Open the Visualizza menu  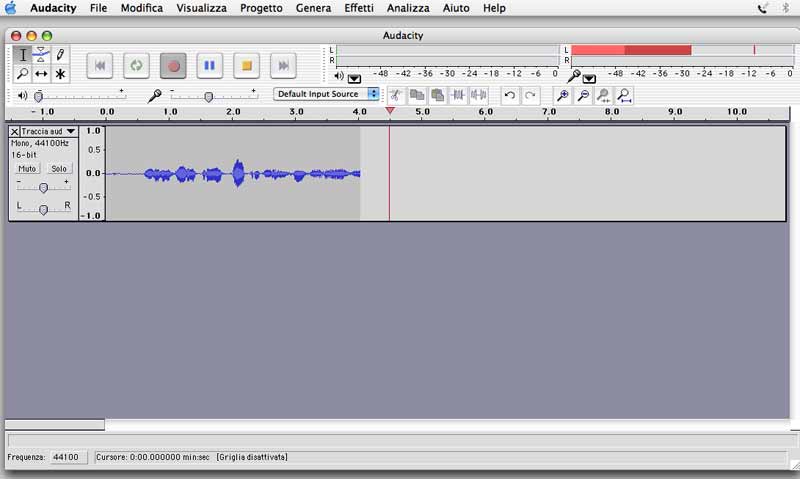pyautogui.click(x=202, y=8)
